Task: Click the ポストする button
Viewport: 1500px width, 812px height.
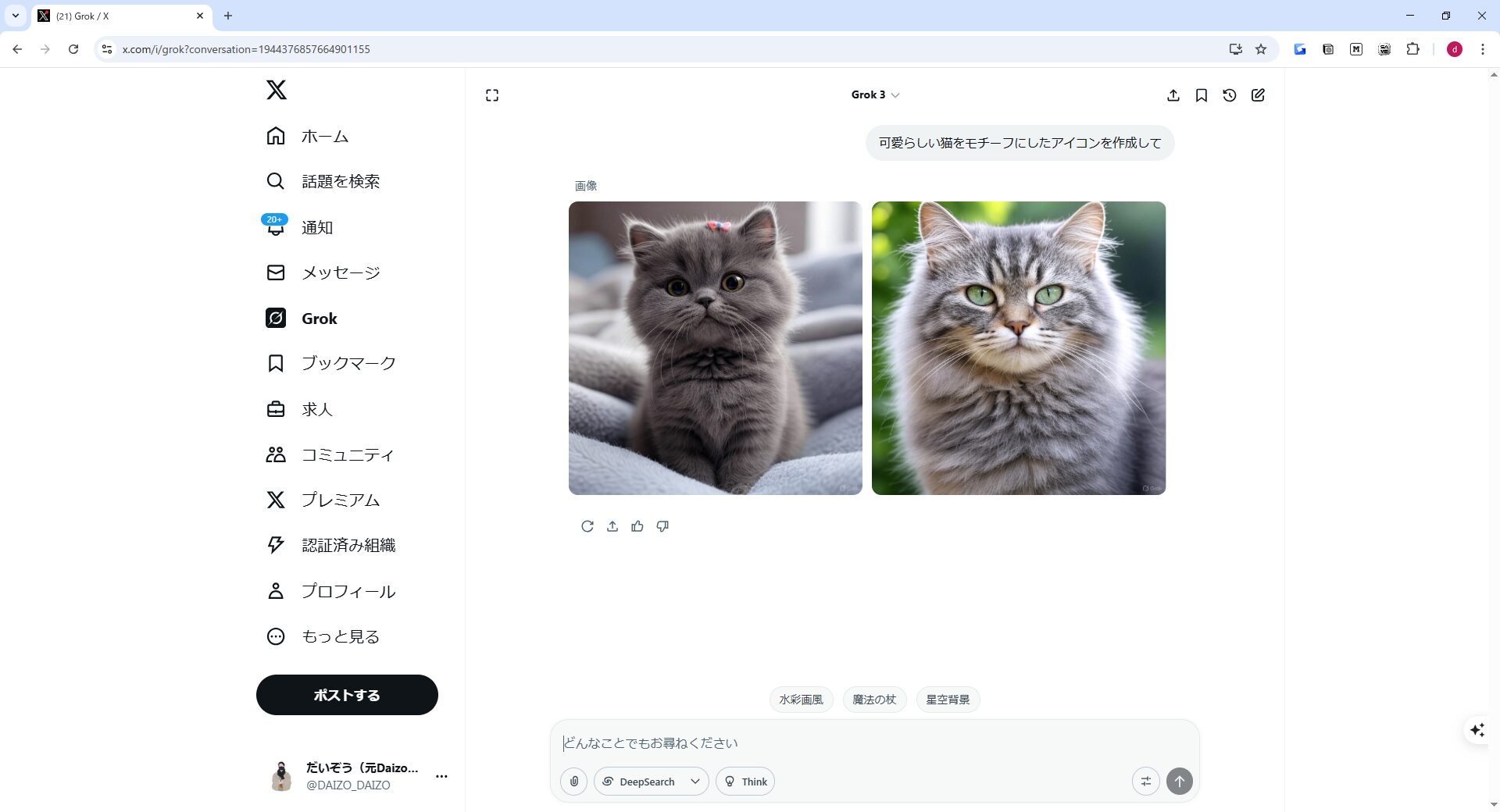Action: point(347,694)
